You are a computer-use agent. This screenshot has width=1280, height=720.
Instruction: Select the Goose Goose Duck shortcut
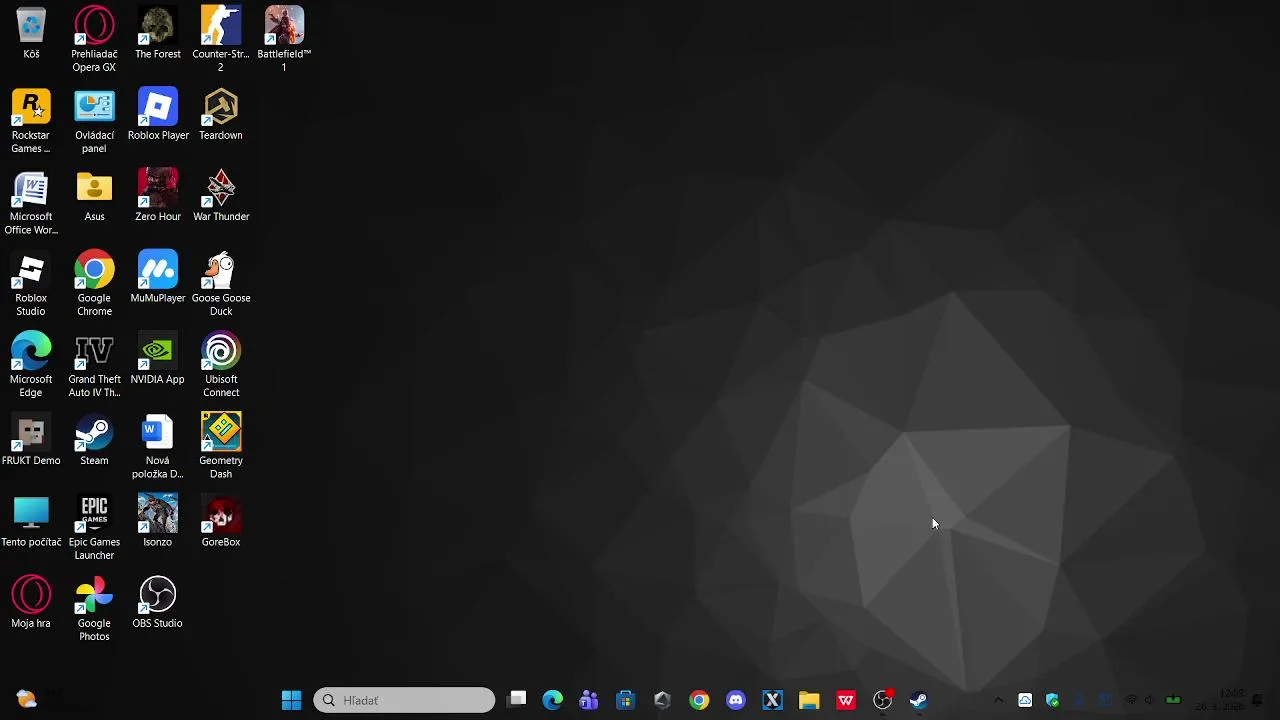[221, 284]
